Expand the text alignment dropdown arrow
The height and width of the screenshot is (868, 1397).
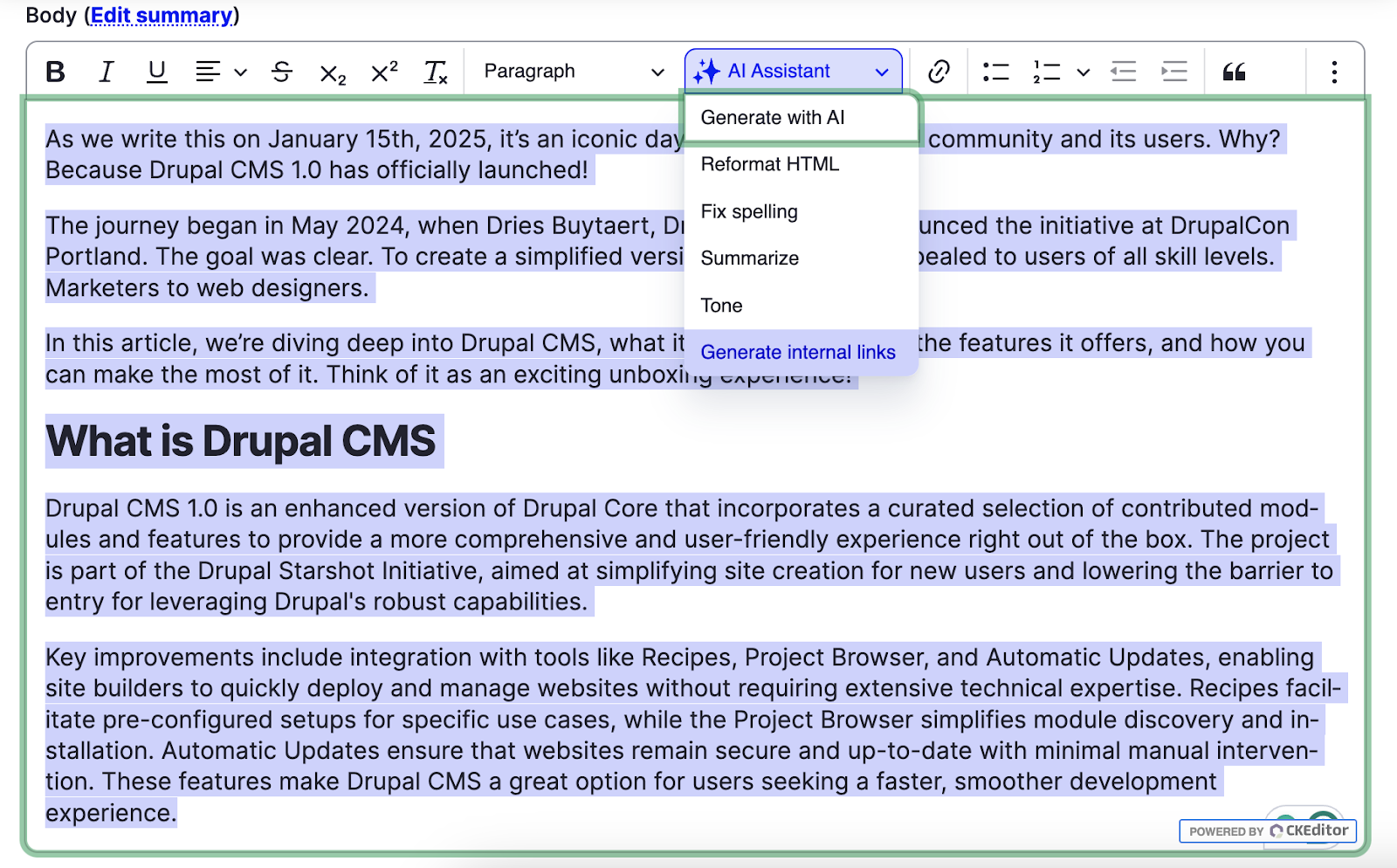point(241,72)
